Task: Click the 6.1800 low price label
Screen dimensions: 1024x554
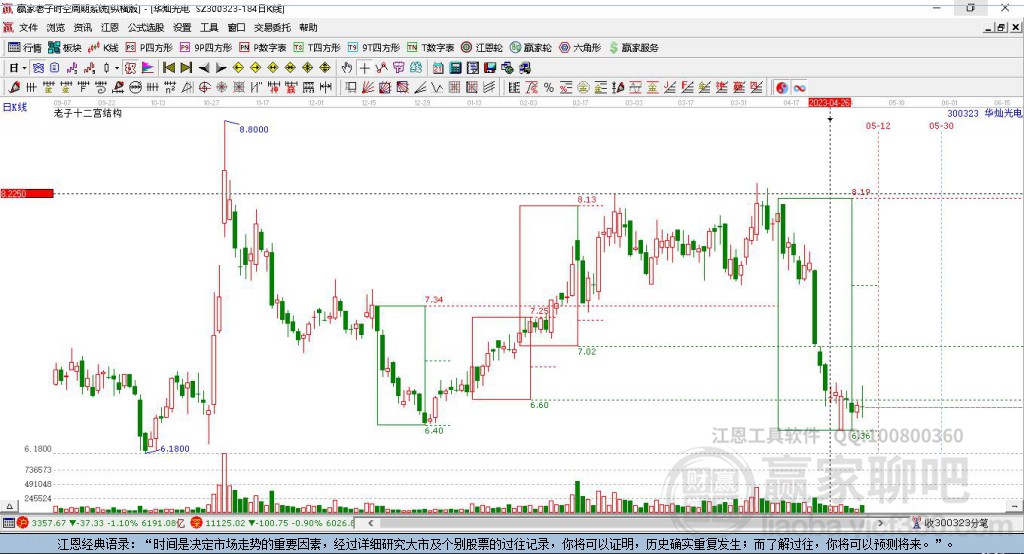Action: [174, 449]
